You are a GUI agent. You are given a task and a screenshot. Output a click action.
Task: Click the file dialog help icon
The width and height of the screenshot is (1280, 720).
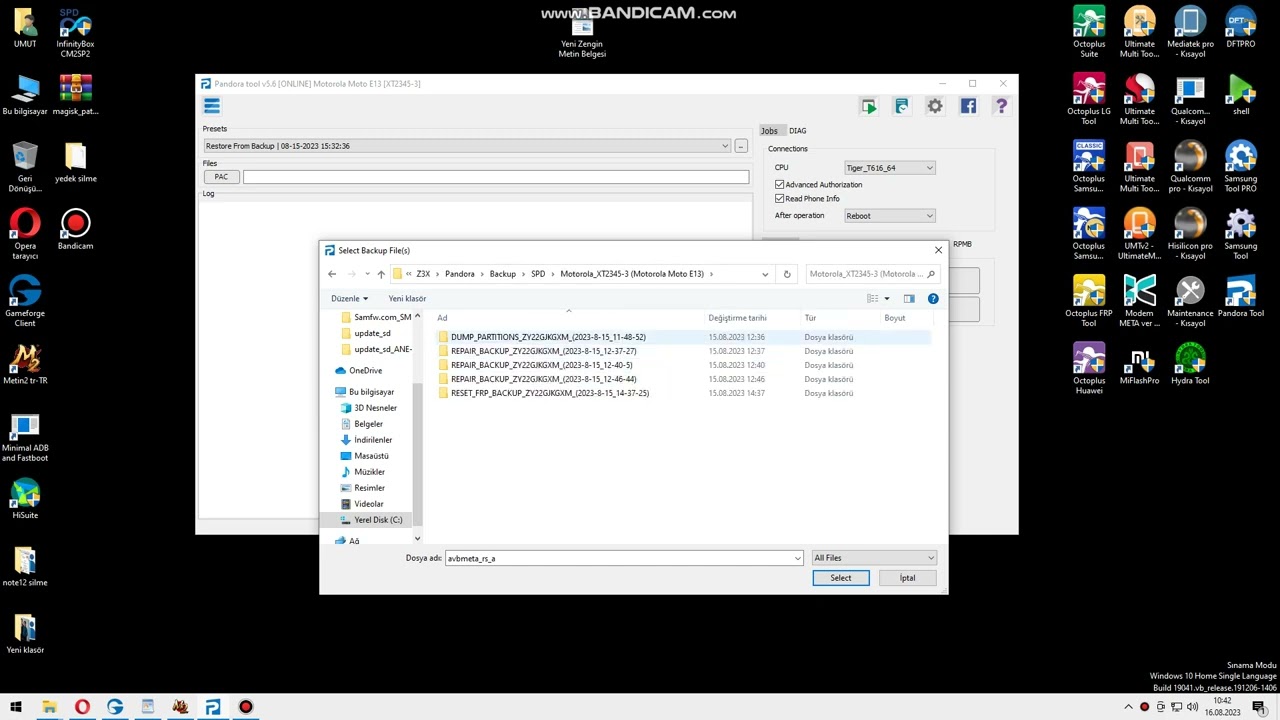[x=933, y=298]
